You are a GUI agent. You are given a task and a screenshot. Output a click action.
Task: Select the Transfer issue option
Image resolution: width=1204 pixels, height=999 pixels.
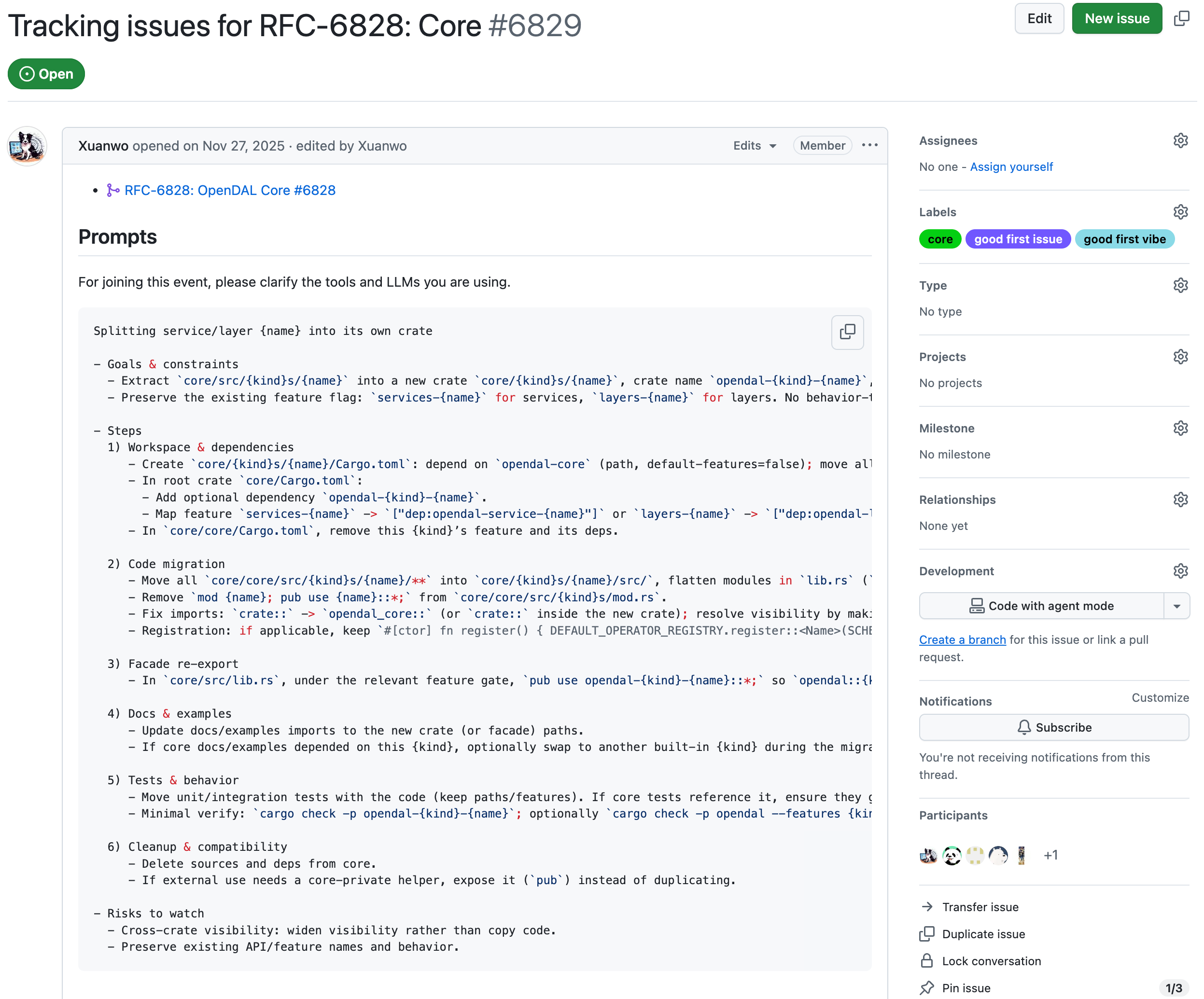(980, 907)
